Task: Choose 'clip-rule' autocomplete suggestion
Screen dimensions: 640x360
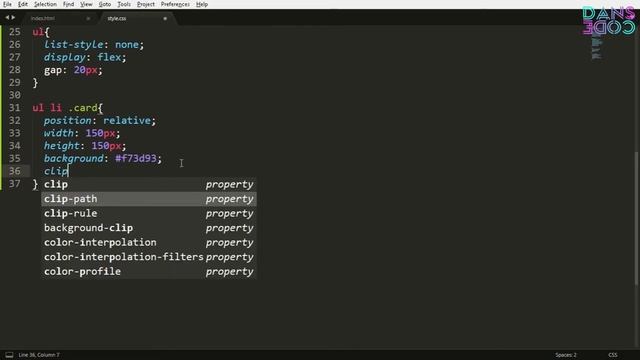Action: 149,213
